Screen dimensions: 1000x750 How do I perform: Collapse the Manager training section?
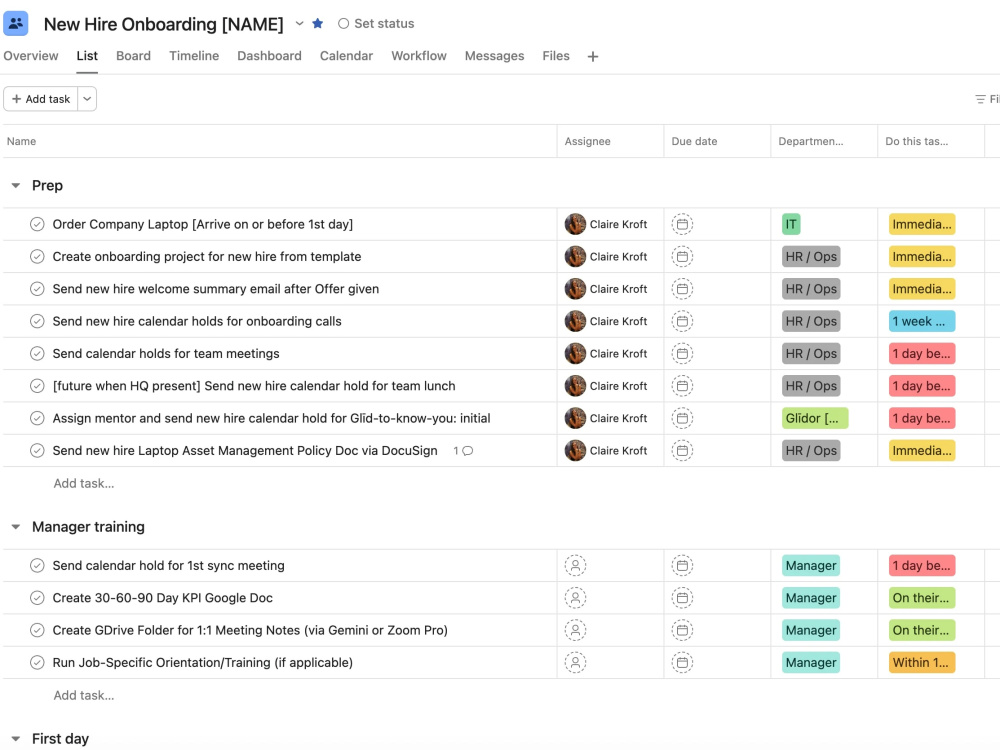[16, 527]
